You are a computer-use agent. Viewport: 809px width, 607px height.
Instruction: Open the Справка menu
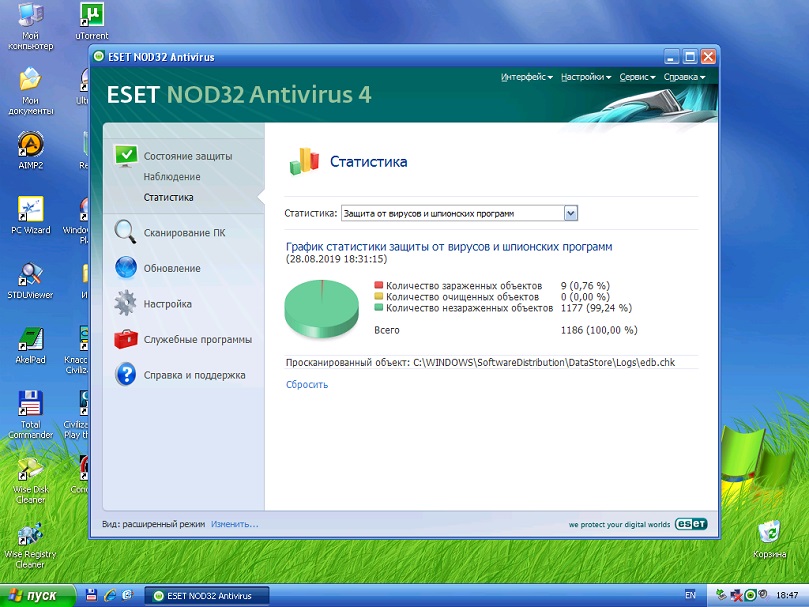[684, 77]
